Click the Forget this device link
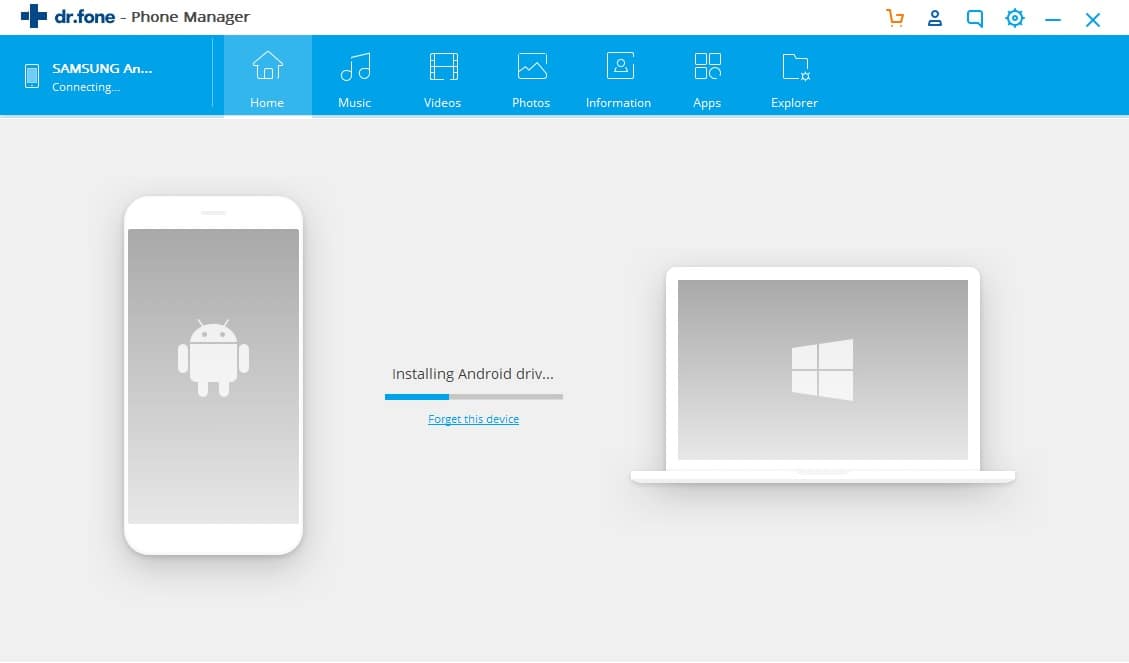 473,419
